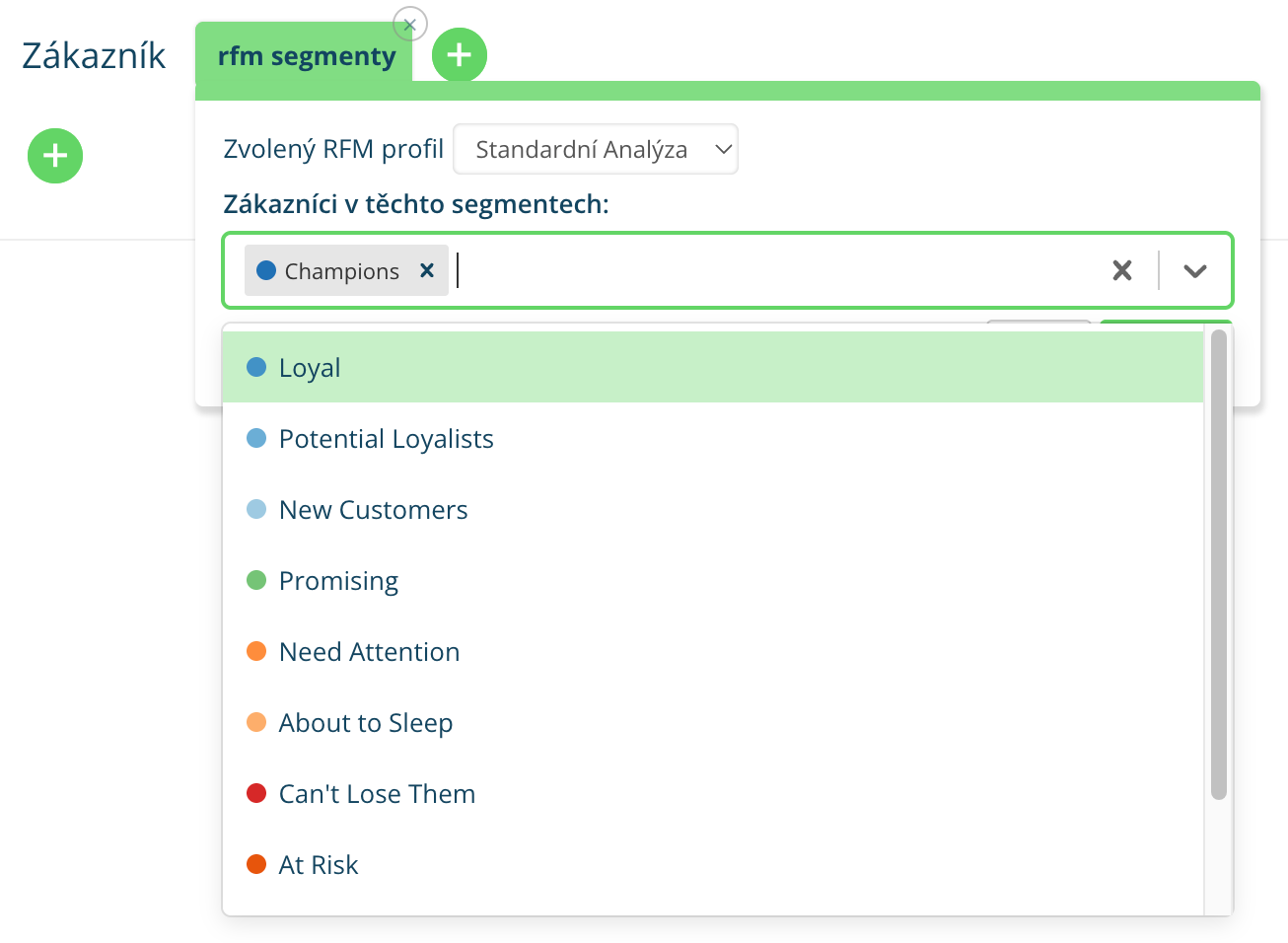1288x943 pixels.
Task: Close the rfm segmenty tab
Action: tap(409, 25)
